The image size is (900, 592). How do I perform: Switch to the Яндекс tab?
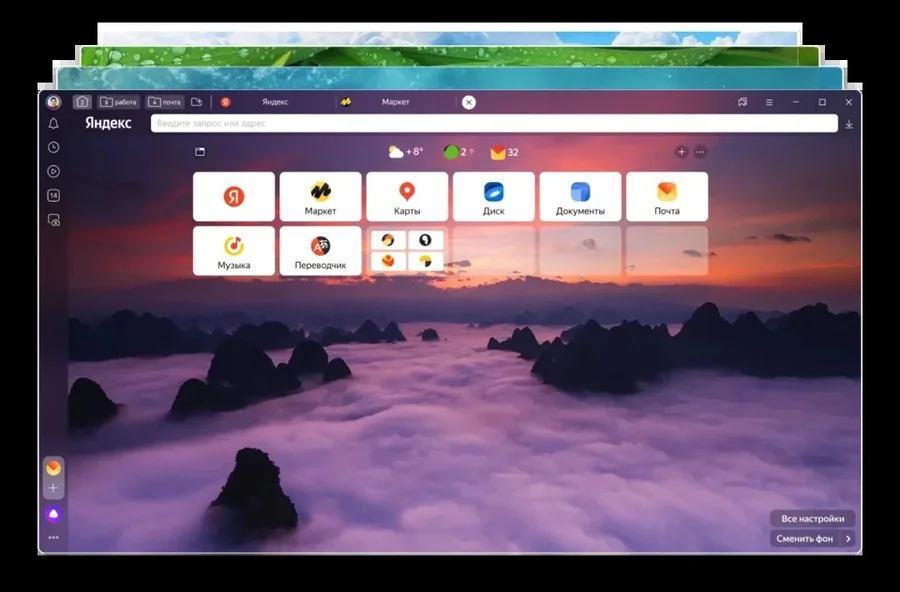[274, 102]
